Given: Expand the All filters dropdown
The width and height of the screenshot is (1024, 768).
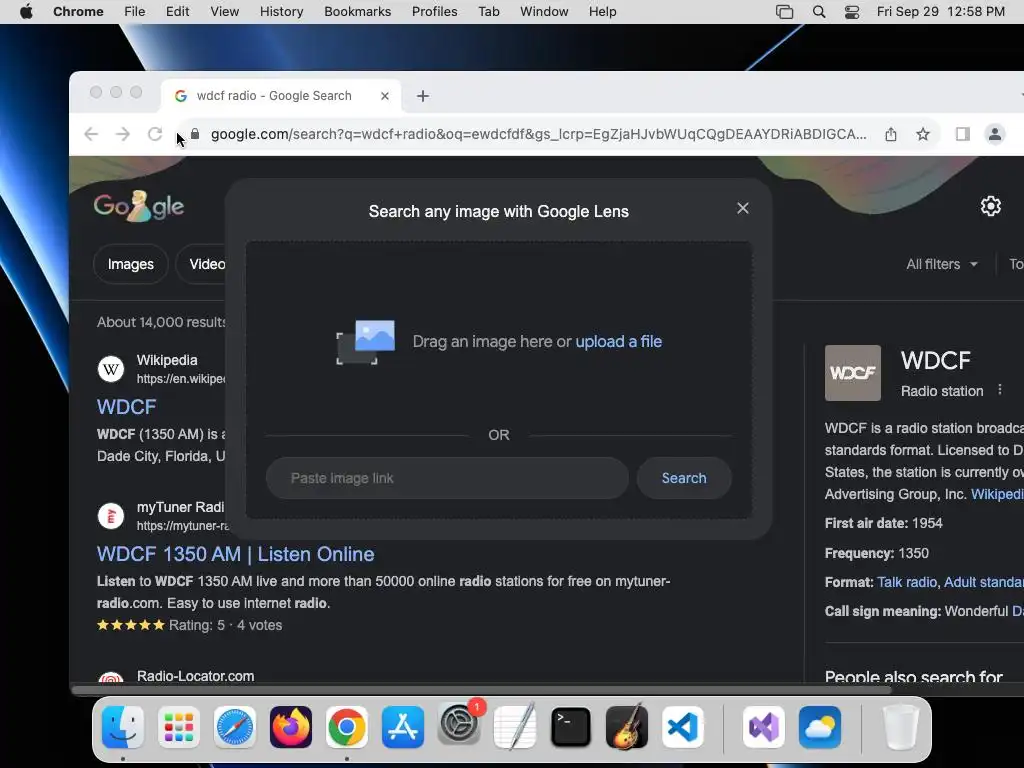Looking at the screenshot, I should [941, 264].
